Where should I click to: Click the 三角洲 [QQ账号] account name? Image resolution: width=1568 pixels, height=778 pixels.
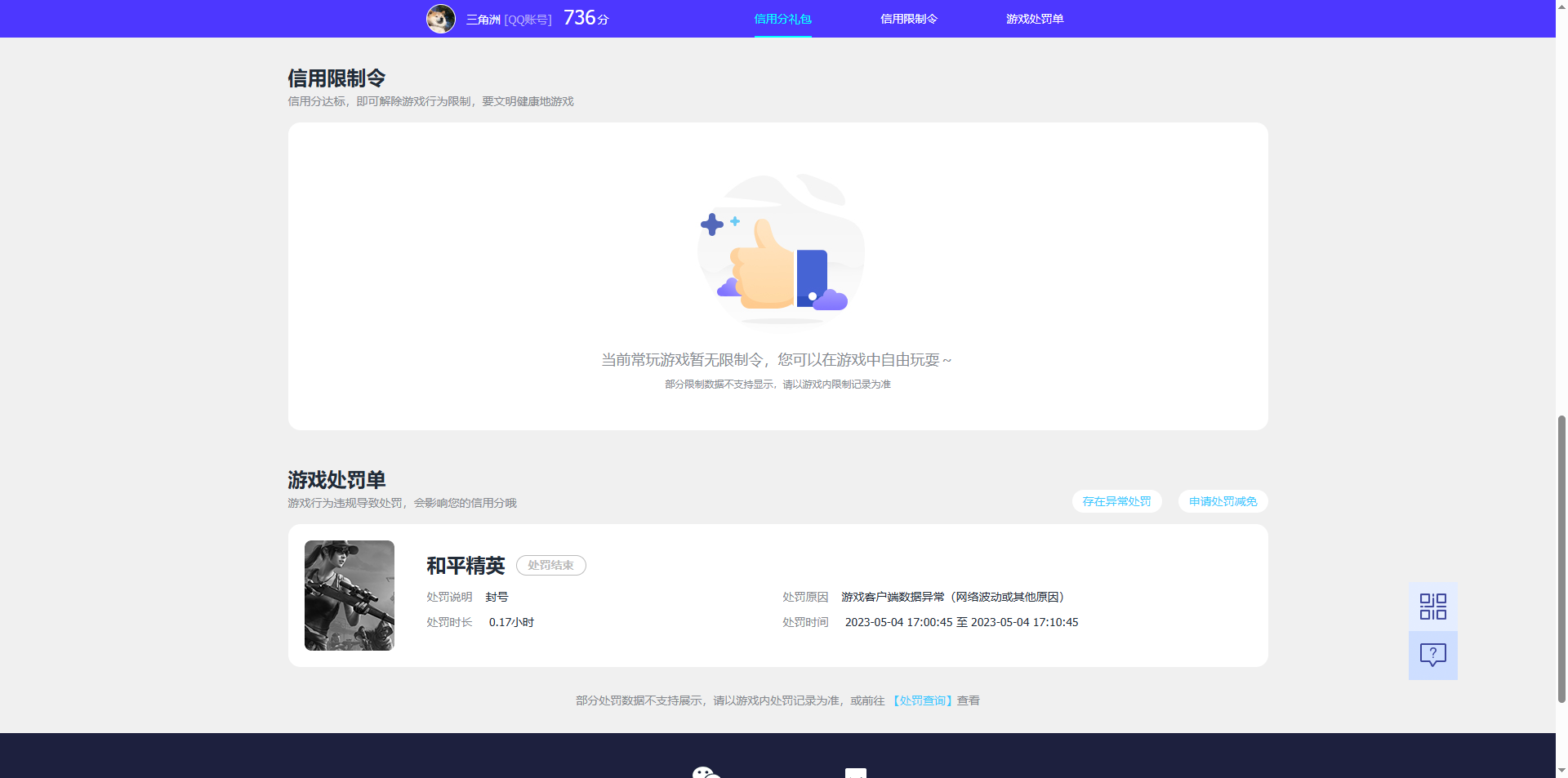[509, 20]
